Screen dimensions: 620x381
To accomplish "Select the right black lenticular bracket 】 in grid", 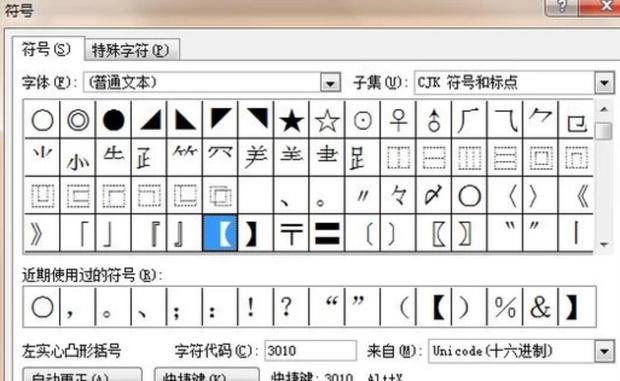I will 256,234.
